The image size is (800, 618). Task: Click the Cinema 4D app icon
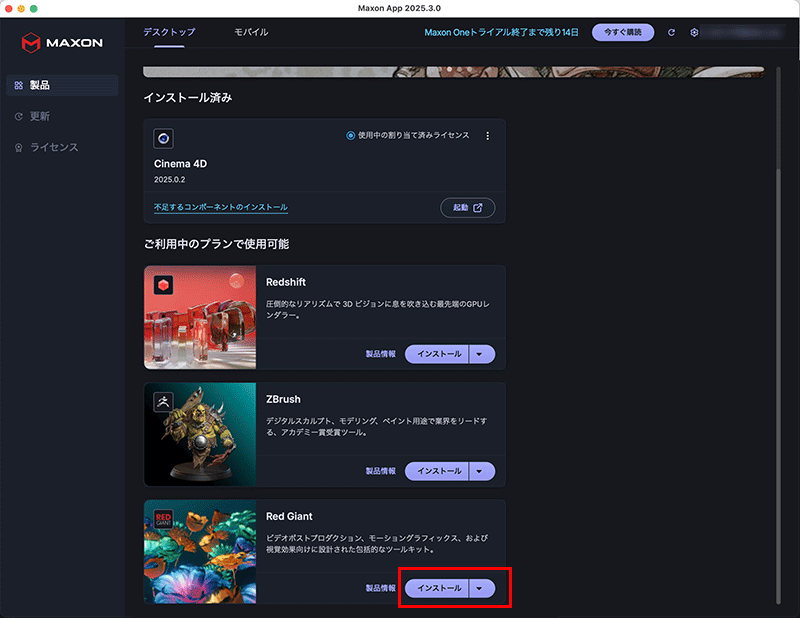163,138
